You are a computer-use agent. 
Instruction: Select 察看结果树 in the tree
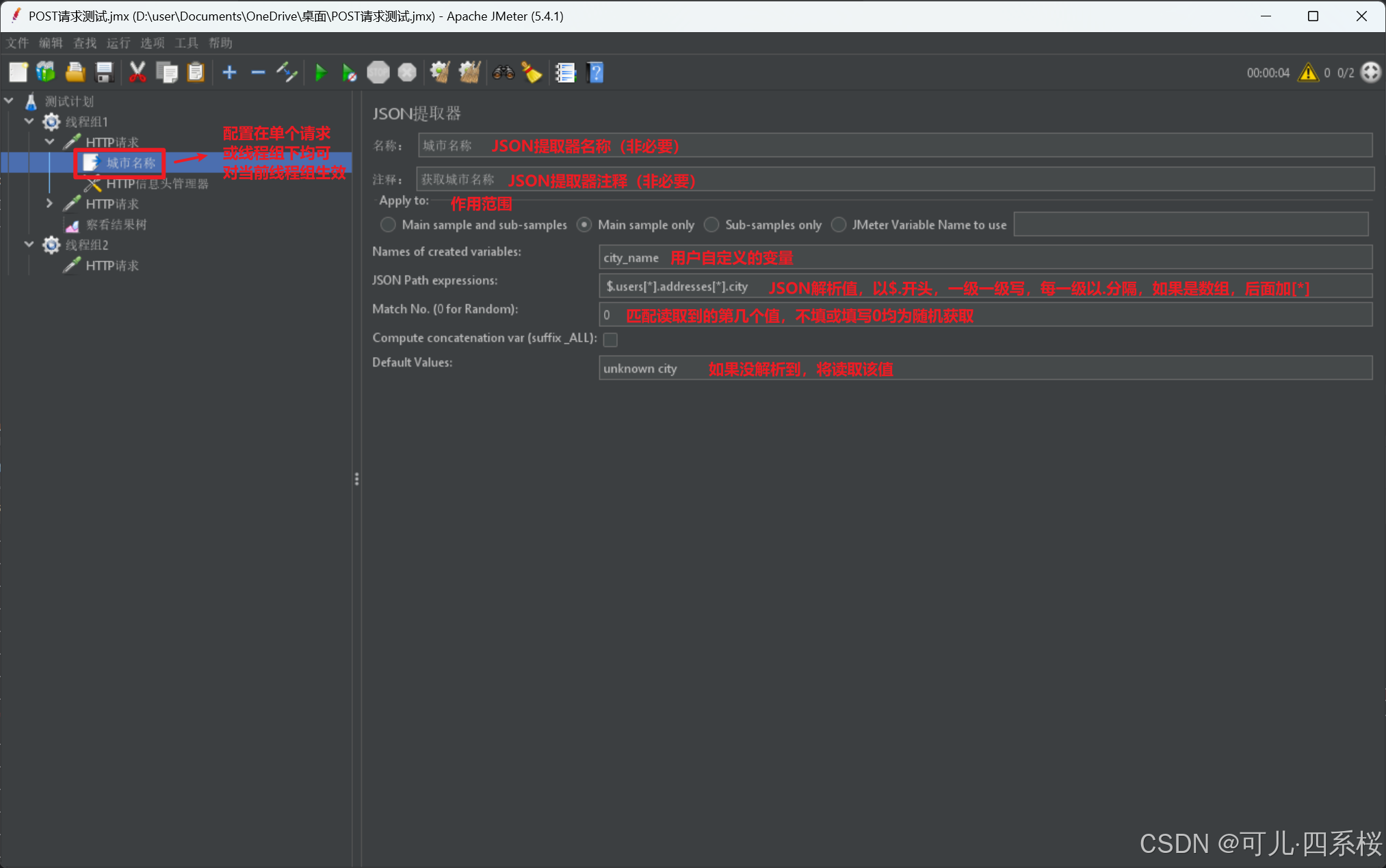pyautogui.click(x=116, y=224)
